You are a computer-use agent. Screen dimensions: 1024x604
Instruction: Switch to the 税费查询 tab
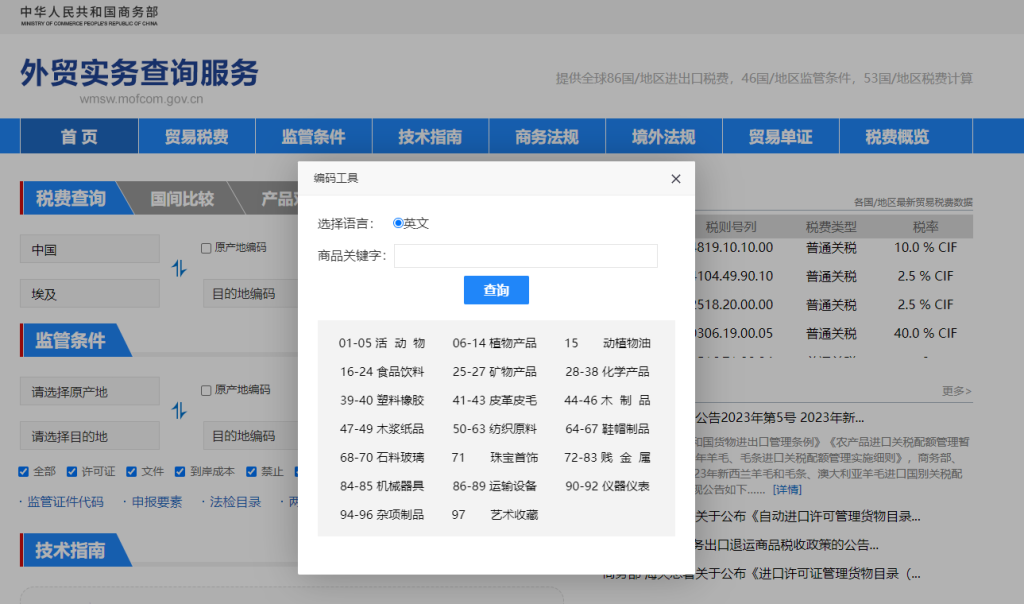(71, 199)
